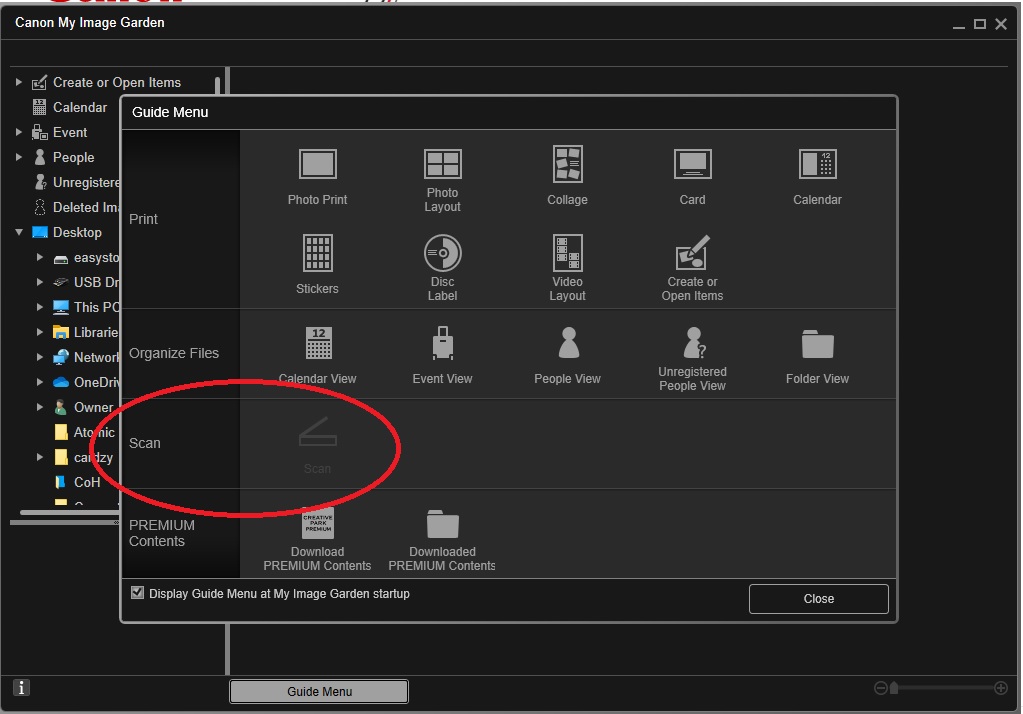Open the Event View icon

442,346
